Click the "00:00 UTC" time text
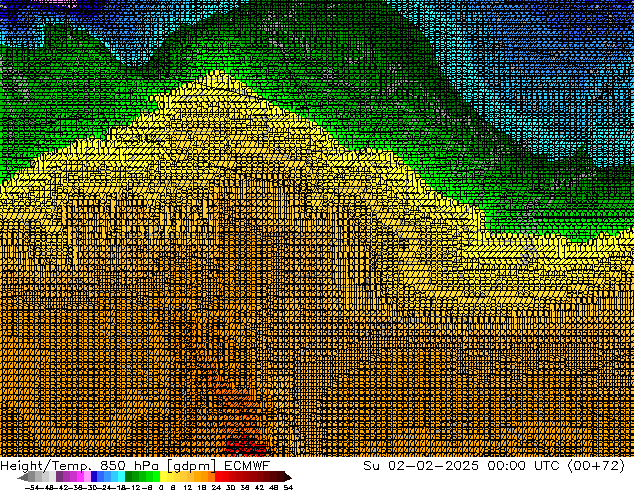The width and height of the screenshot is (634, 490). (x=523, y=466)
